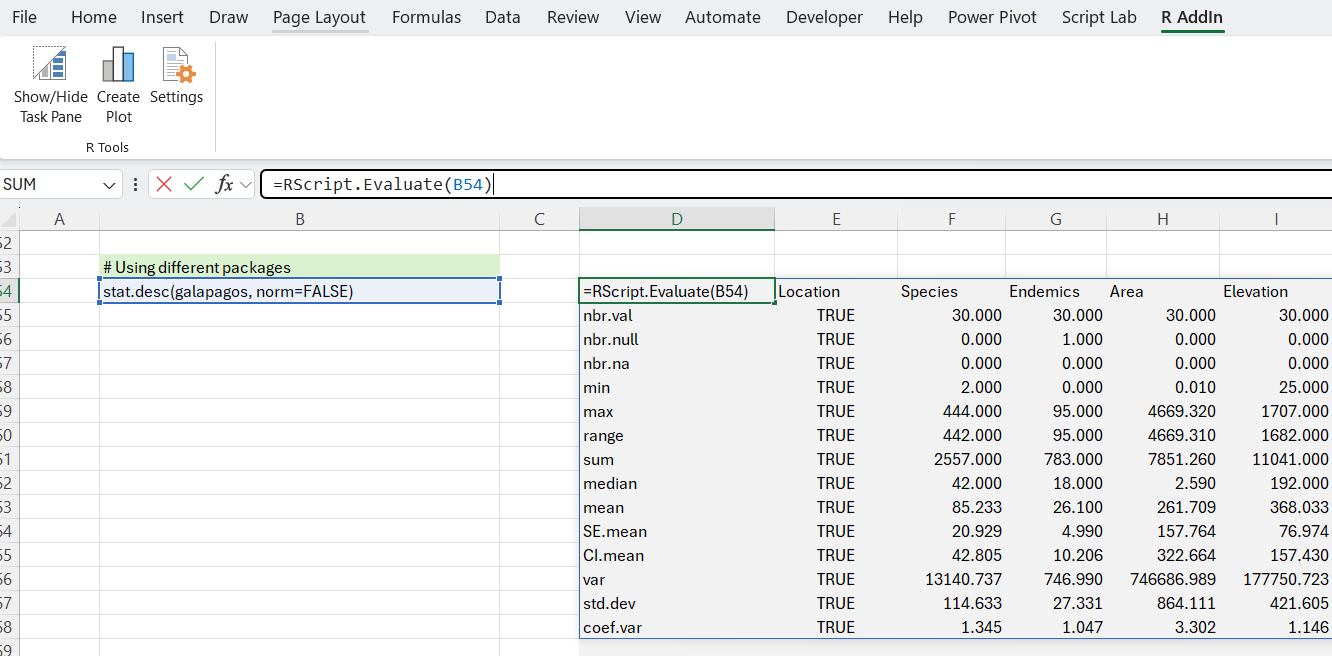Select column E header

(x=836, y=219)
